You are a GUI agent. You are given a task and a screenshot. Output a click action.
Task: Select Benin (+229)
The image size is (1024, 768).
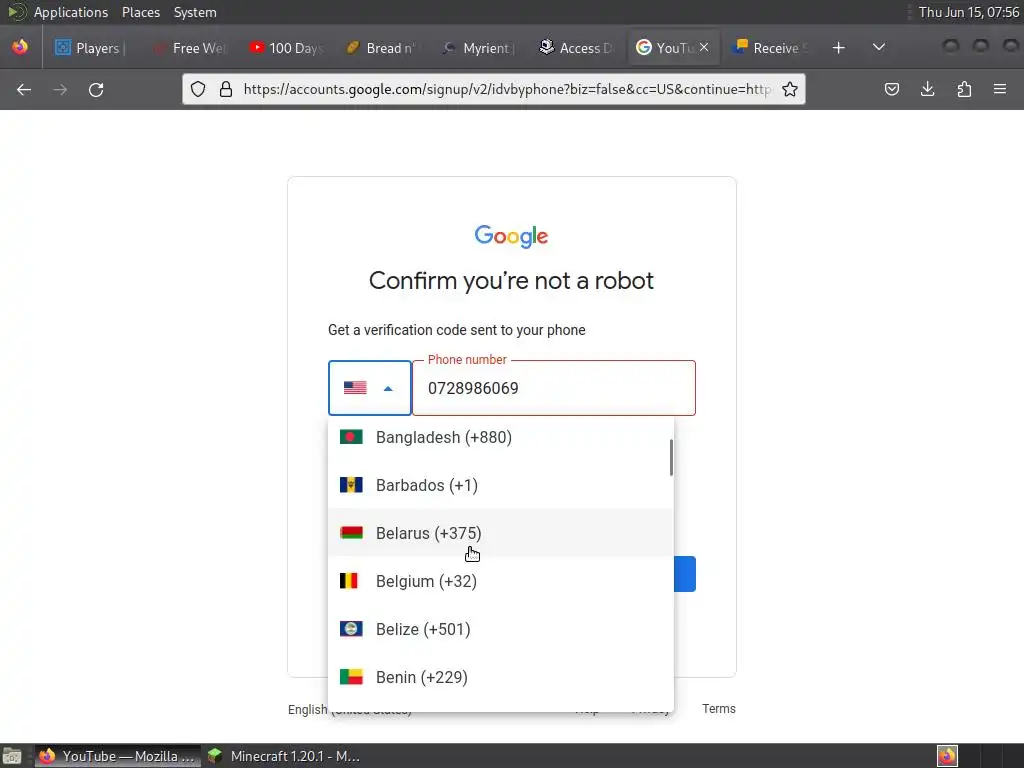(x=500, y=677)
